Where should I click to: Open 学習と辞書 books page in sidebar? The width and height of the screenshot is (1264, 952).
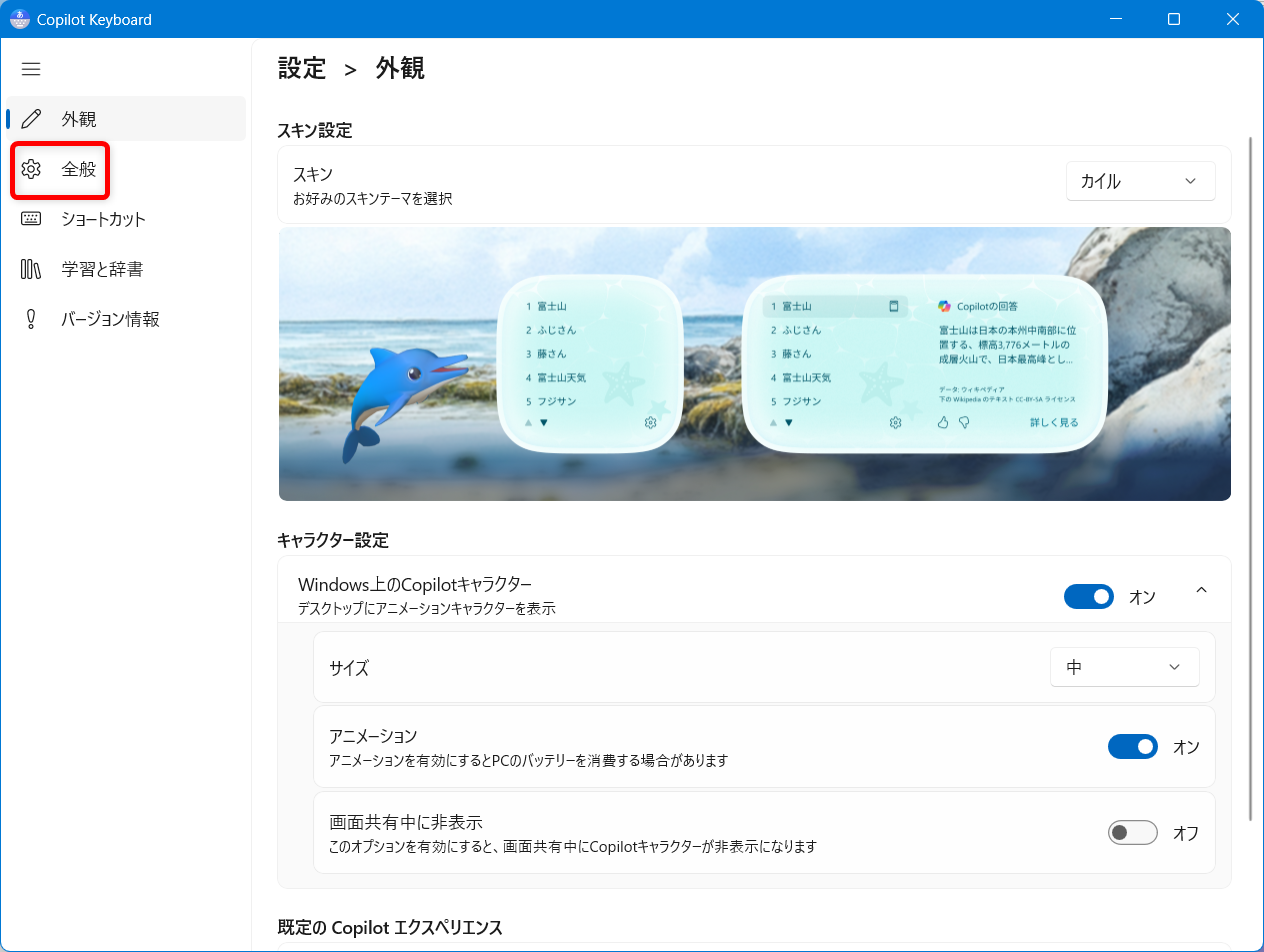tap(126, 269)
